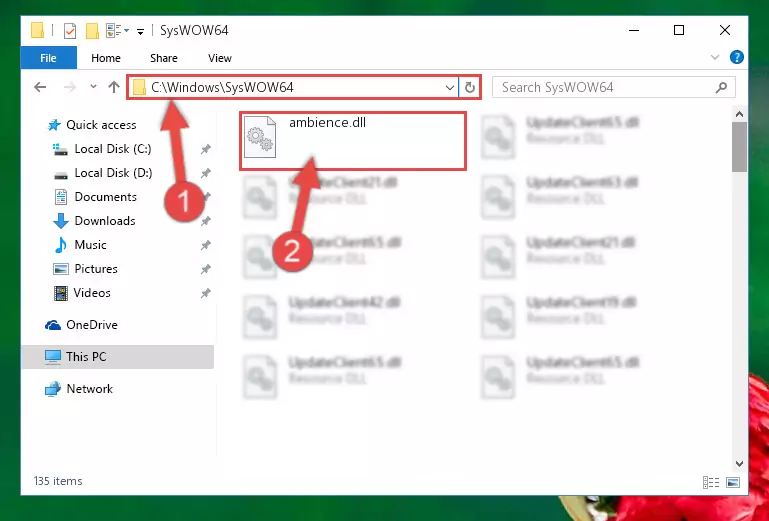Open the Customize Quick Access Toolbar dropdown
The image size is (769, 521).
tap(140, 31)
